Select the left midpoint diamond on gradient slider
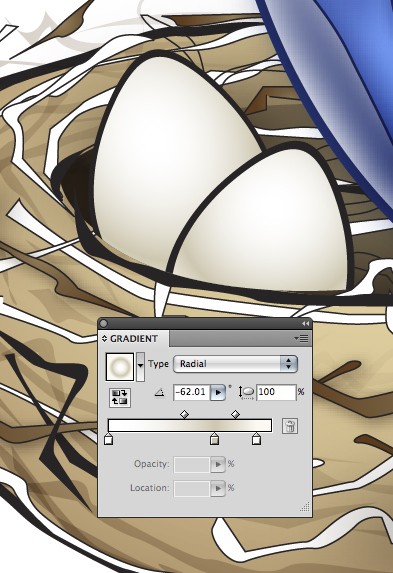The width and height of the screenshot is (393, 573). coord(185,414)
